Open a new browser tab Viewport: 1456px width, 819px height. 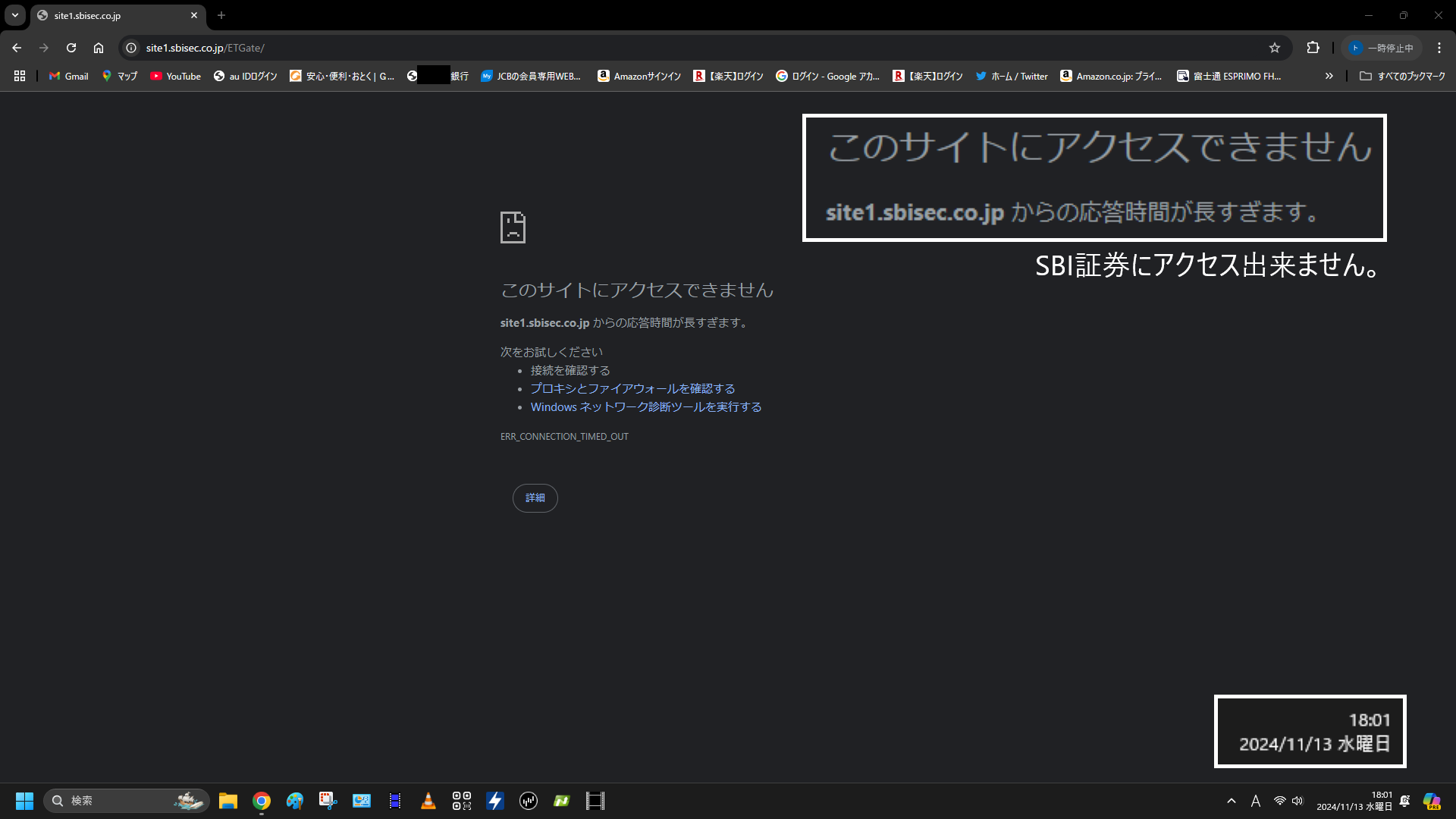[221, 15]
